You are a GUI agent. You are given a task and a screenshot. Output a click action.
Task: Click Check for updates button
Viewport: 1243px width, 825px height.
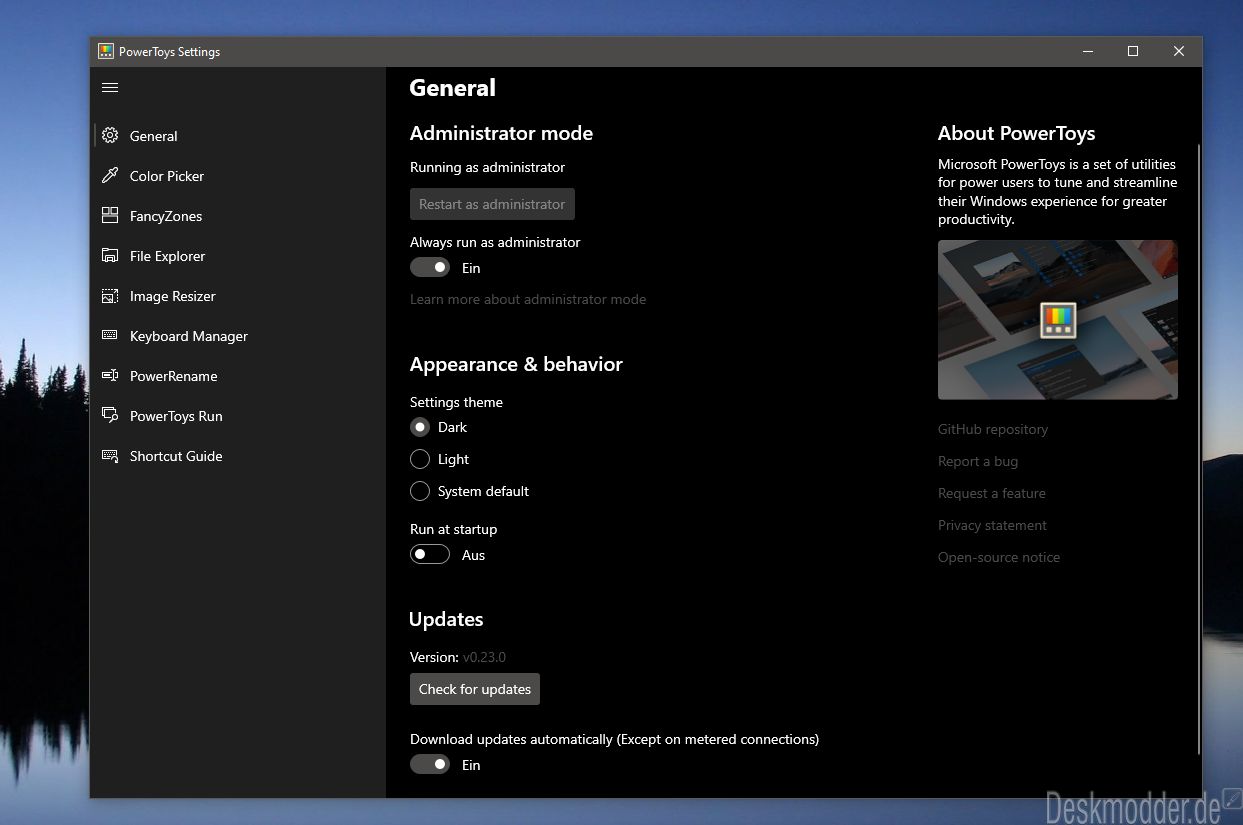475,689
